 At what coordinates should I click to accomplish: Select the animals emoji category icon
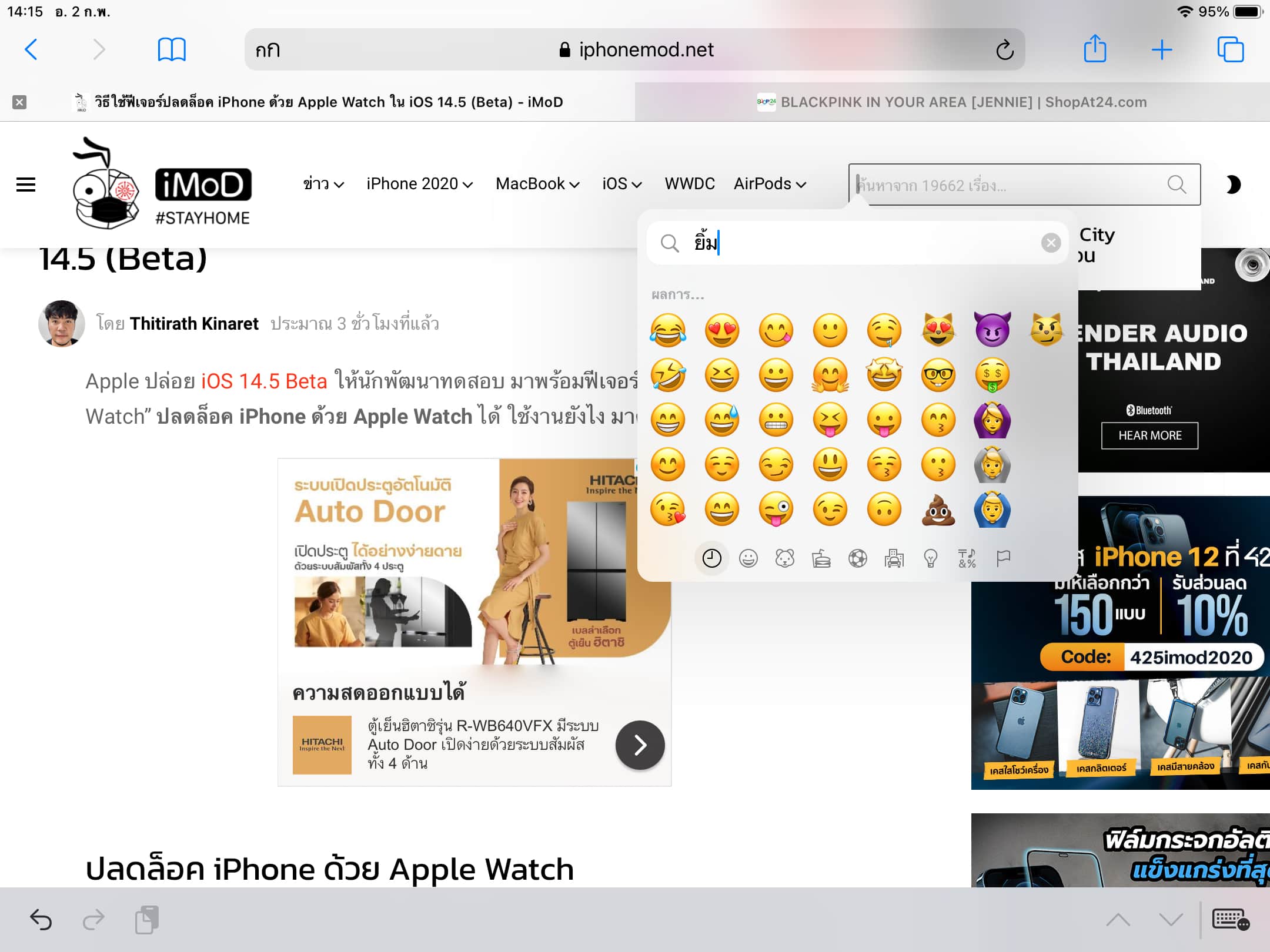point(784,558)
